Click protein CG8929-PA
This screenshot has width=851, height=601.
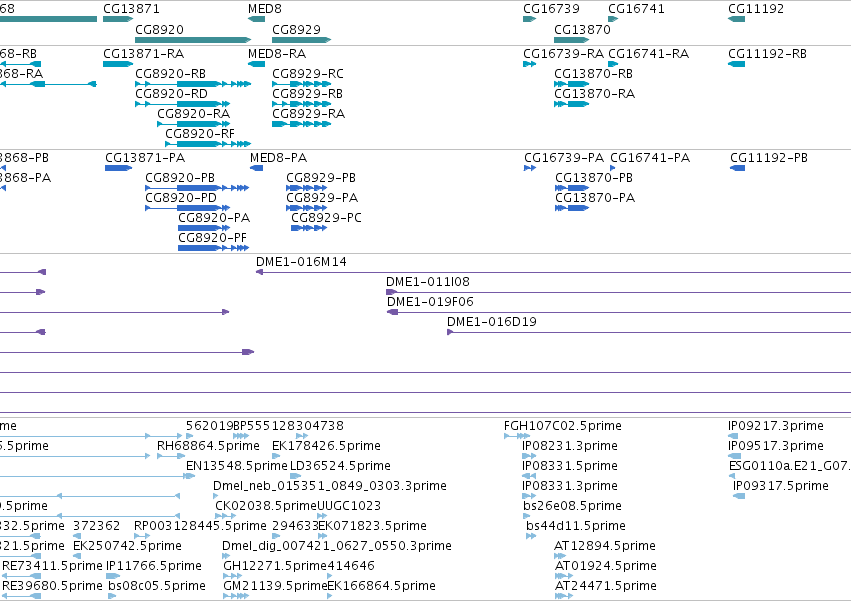pyautogui.click(x=322, y=198)
